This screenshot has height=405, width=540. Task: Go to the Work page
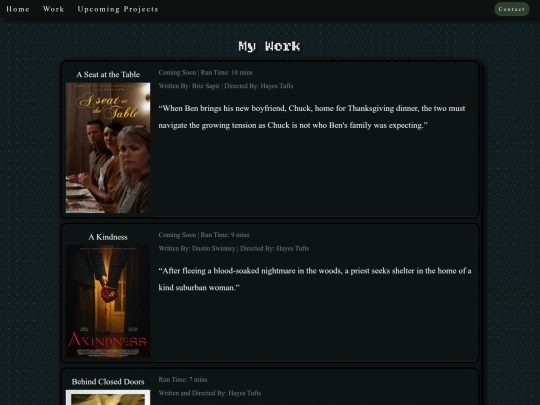[x=53, y=9]
